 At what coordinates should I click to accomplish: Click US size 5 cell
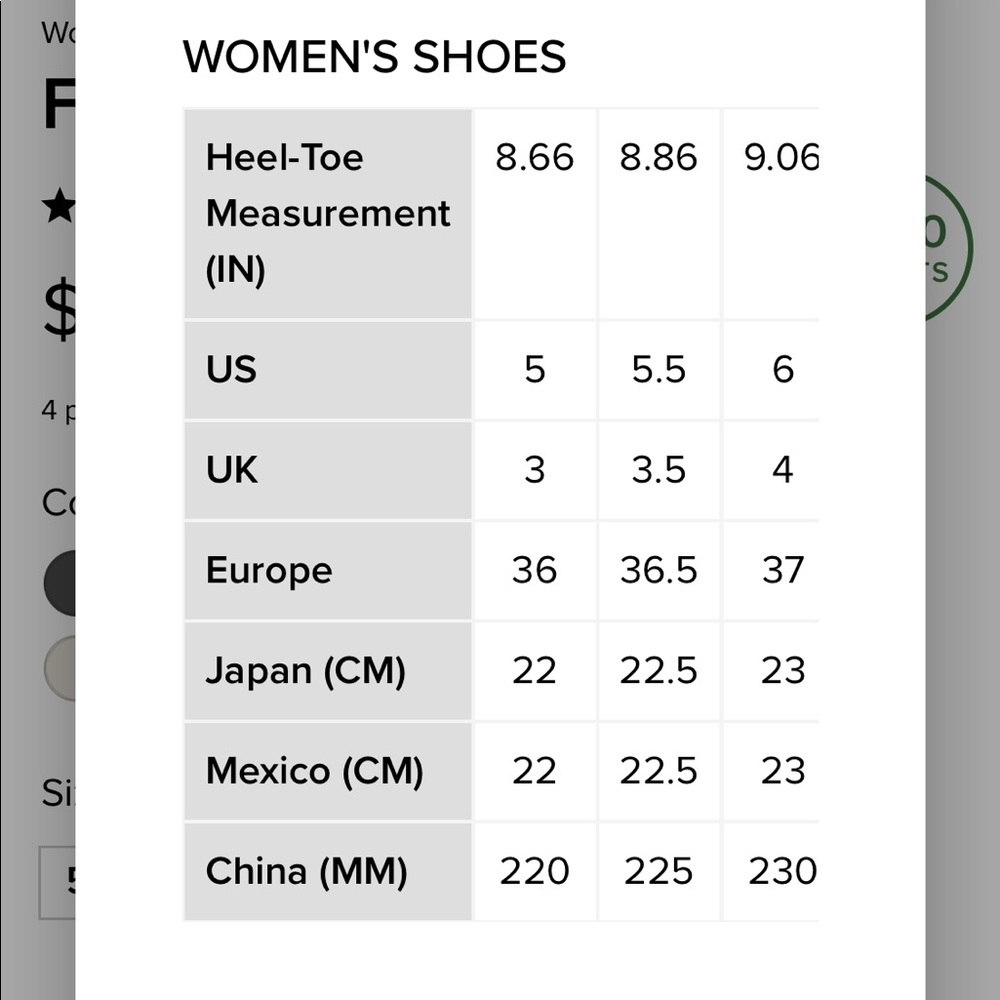[x=534, y=370]
